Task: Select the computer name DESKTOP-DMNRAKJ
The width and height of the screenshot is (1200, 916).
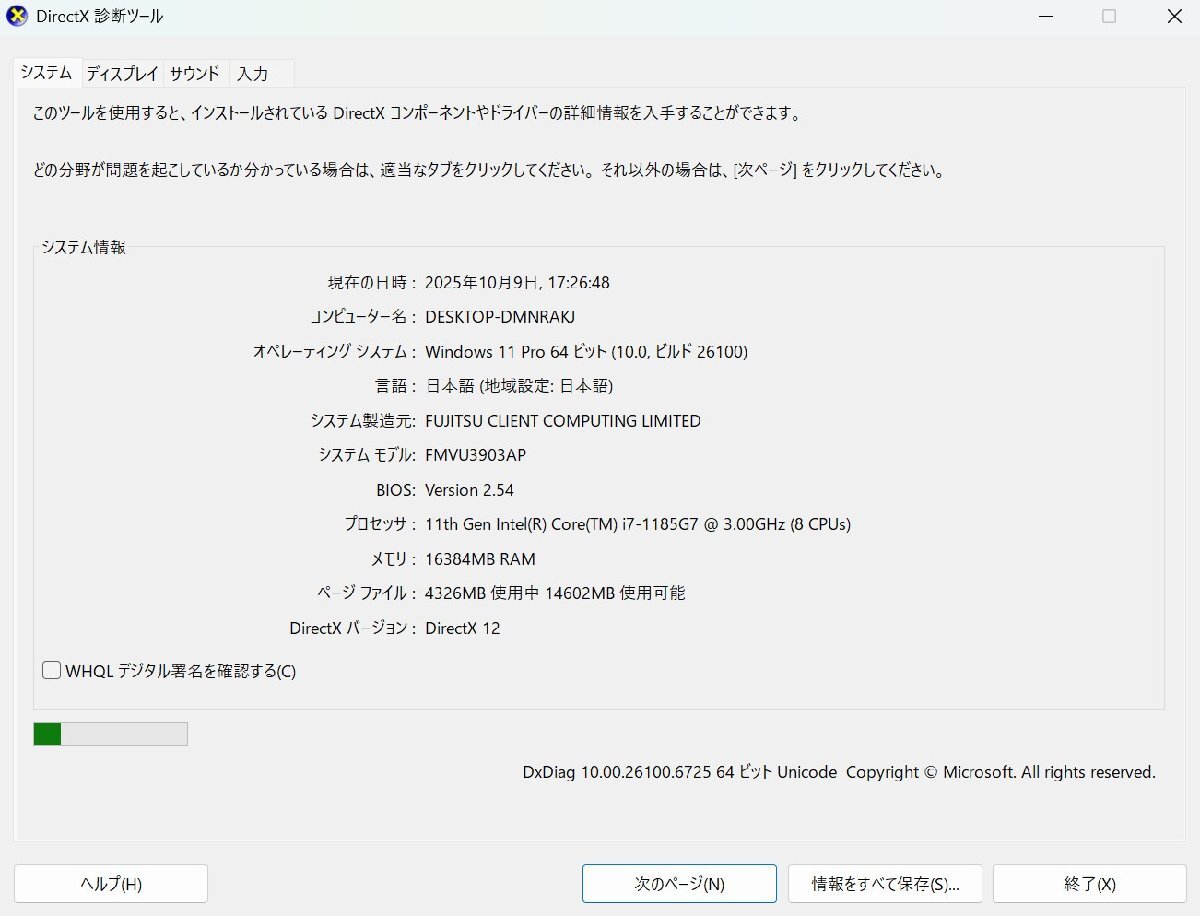Action: (500, 317)
